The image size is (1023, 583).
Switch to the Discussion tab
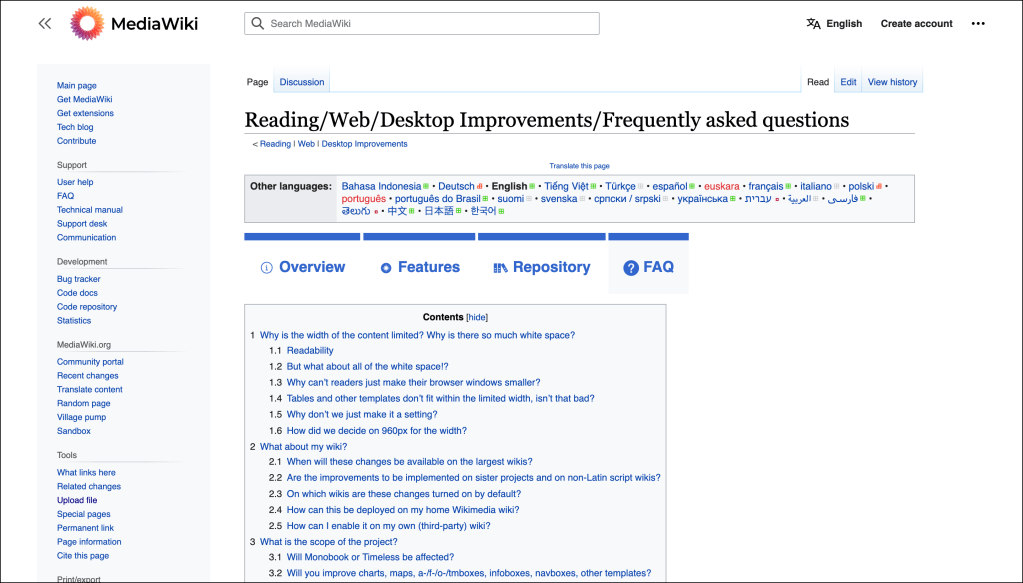[302, 82]
